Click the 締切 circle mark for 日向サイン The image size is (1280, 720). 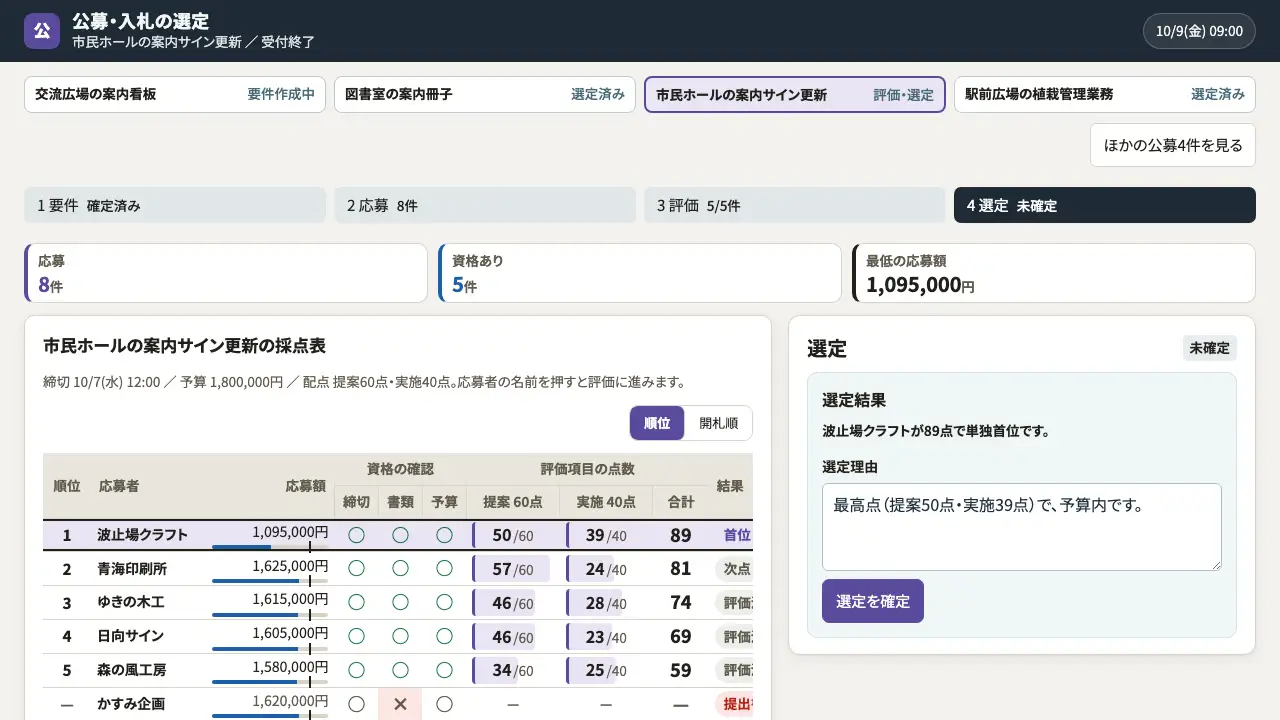356,636
